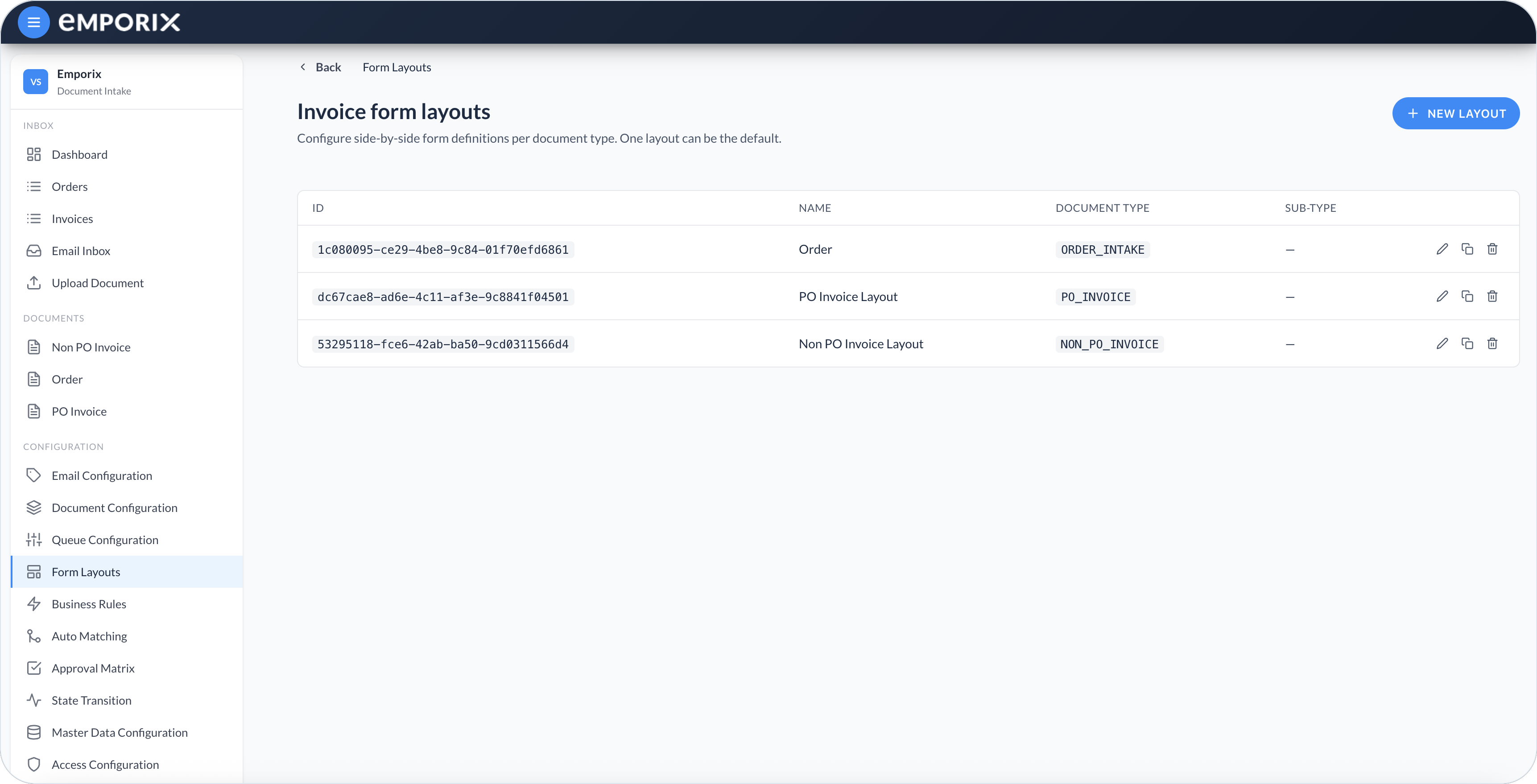Open State Transition settings
Image resolution: width=1537 pixels, height=784 pixels.
click(127, 701)
